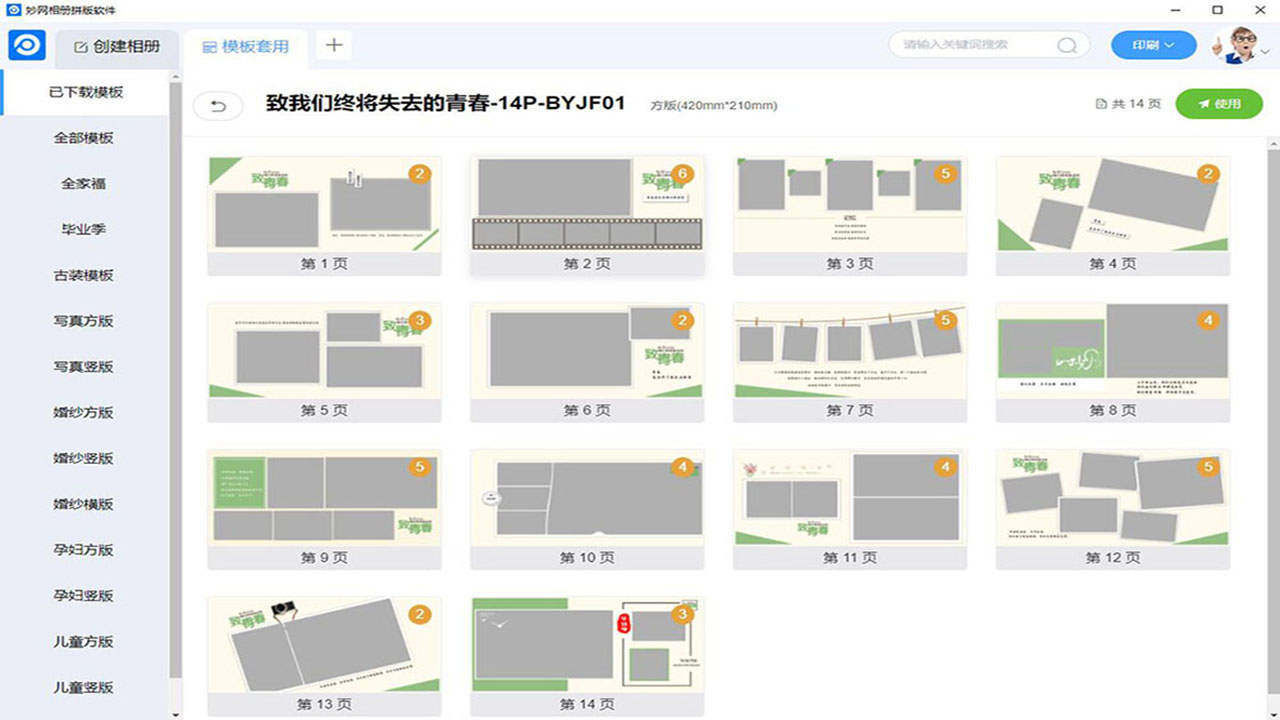
Task: Click the blue app logo icon
Action: 28,45
